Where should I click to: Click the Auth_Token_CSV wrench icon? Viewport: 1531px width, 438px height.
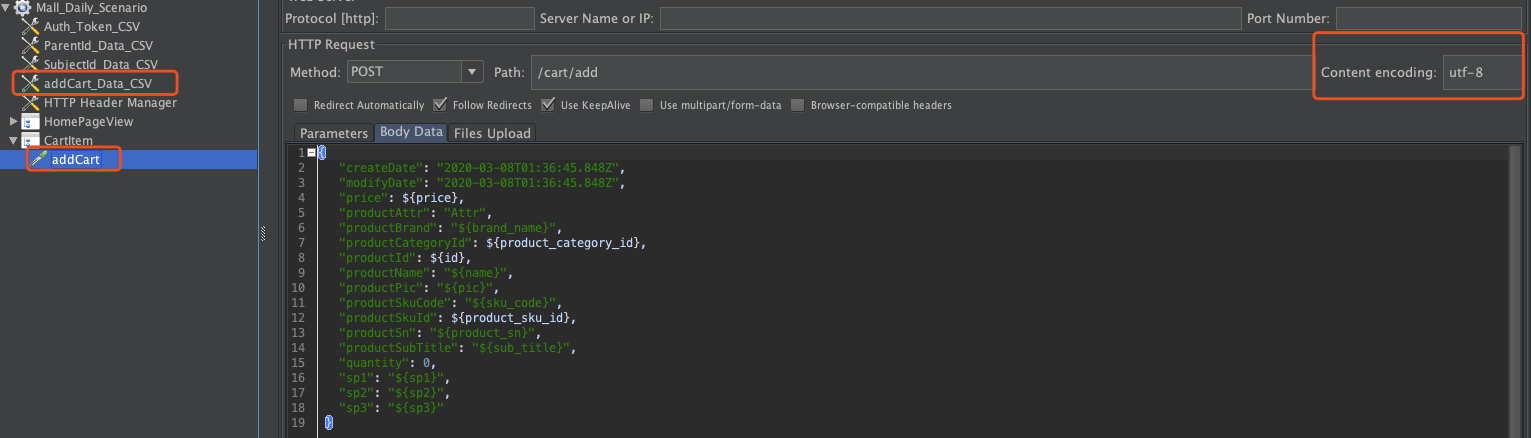pos(30,27)
